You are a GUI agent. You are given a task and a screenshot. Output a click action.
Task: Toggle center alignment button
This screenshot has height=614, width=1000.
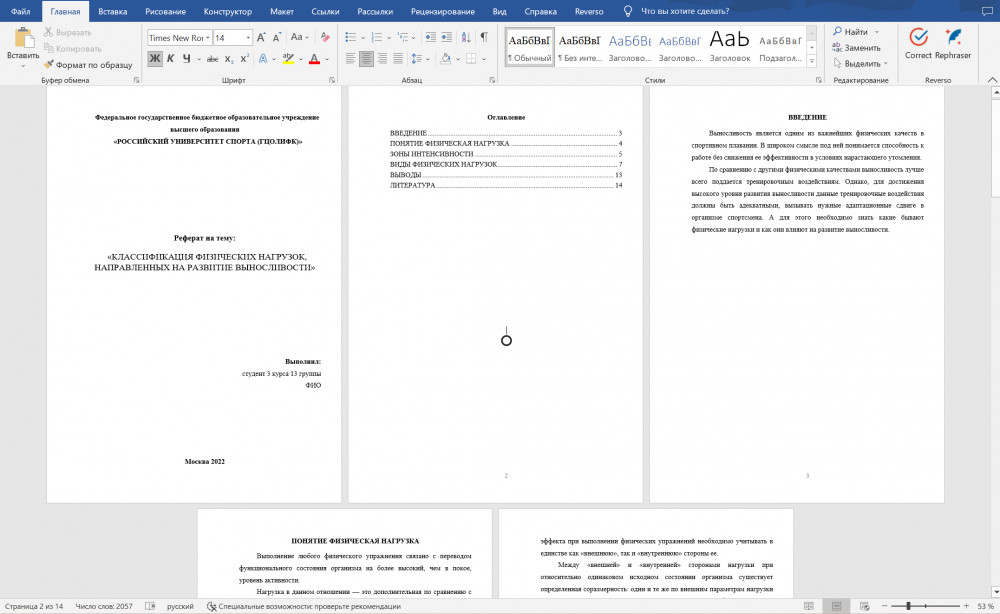366,59
